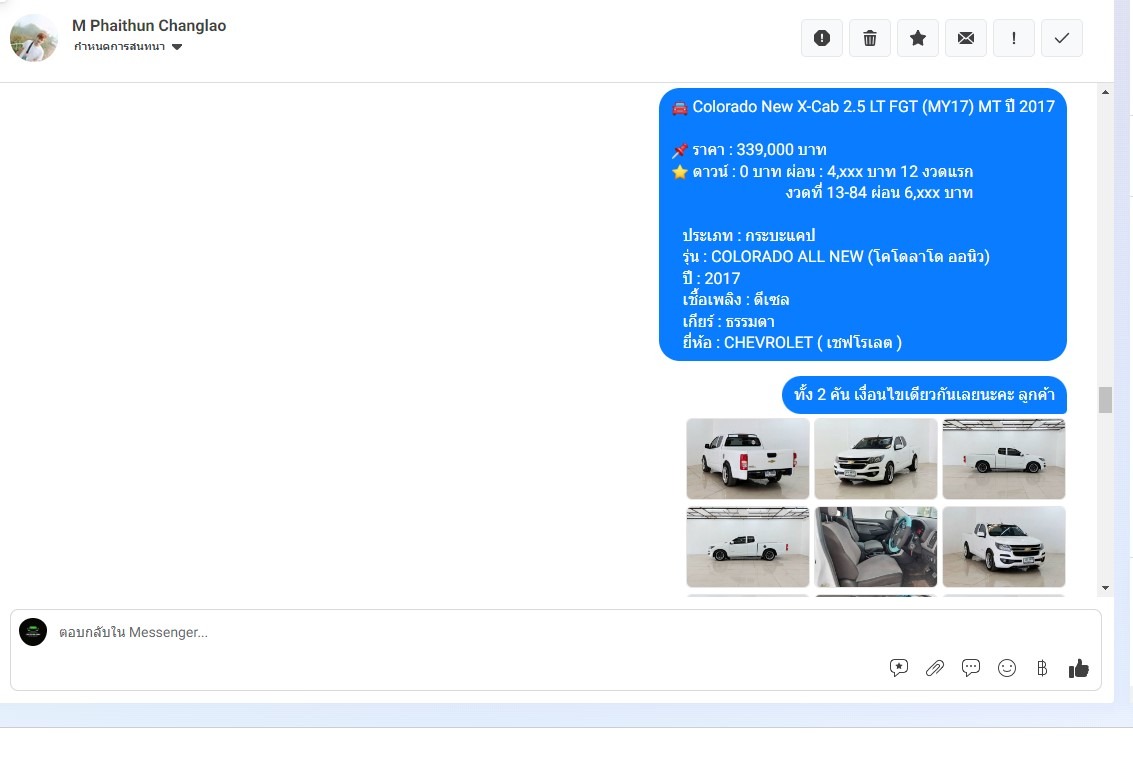Star this conversation
This screenshot has height=770, width=1133.
pos(918,38)
